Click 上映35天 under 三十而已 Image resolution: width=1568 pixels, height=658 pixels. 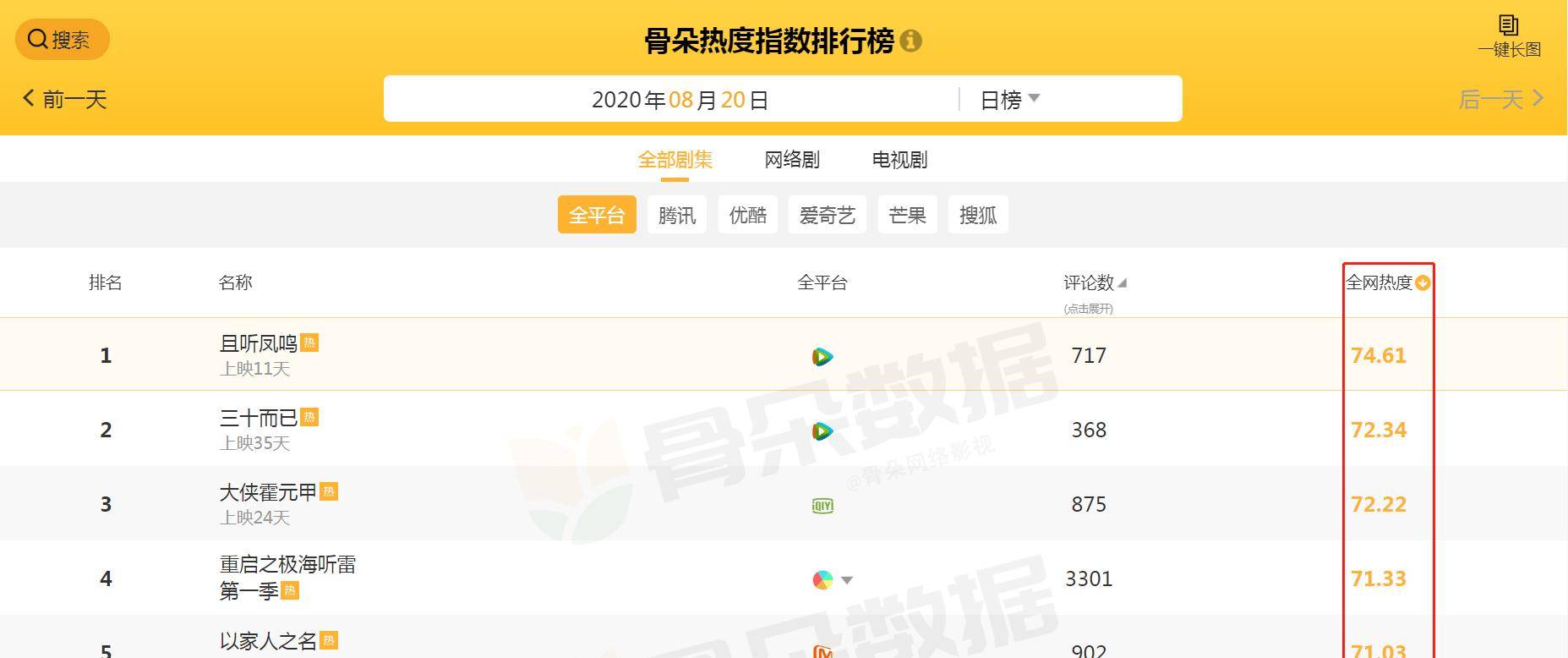coord(255,443)
